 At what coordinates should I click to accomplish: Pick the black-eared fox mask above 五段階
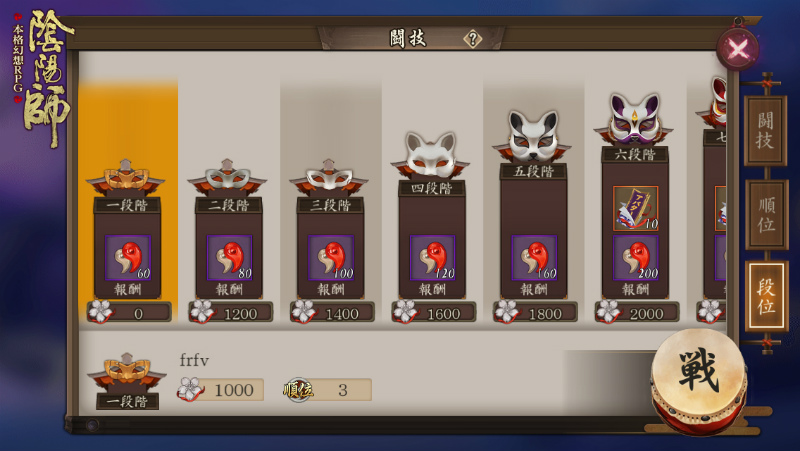point(532,136)
